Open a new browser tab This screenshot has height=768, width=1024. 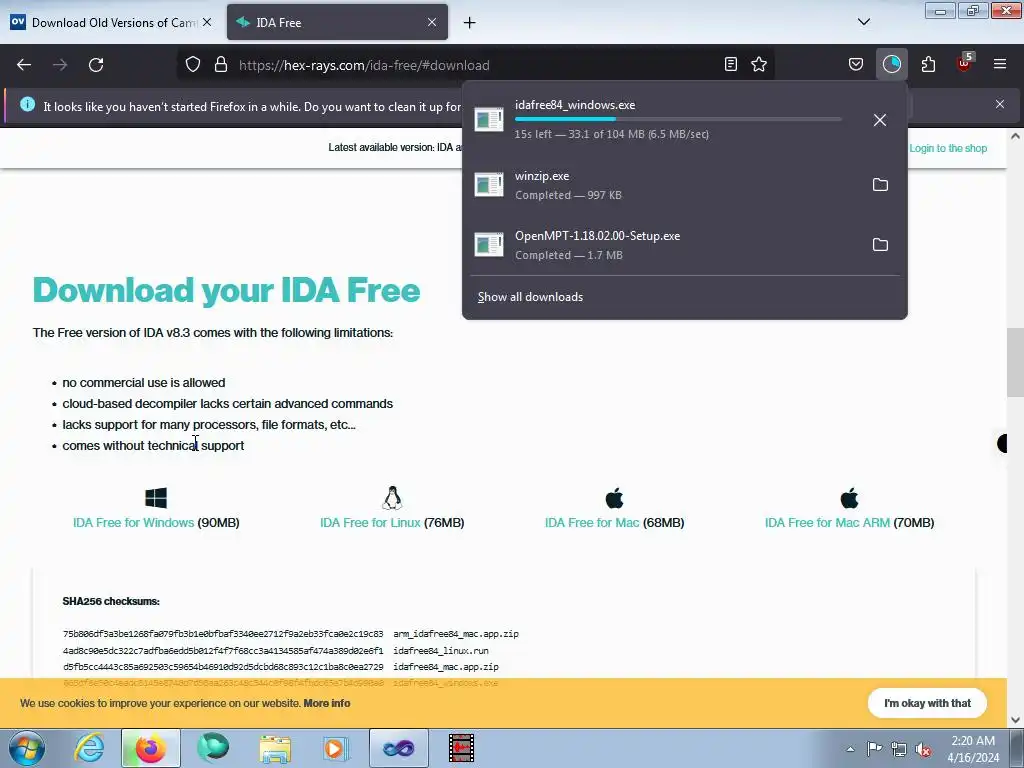coord(470,22)
